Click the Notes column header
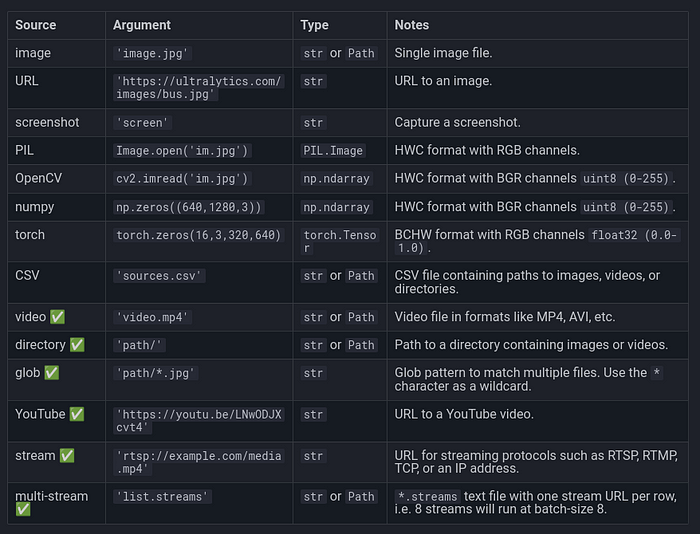The height and width of the screenshot is (534, 700). [x=413, y=25]
